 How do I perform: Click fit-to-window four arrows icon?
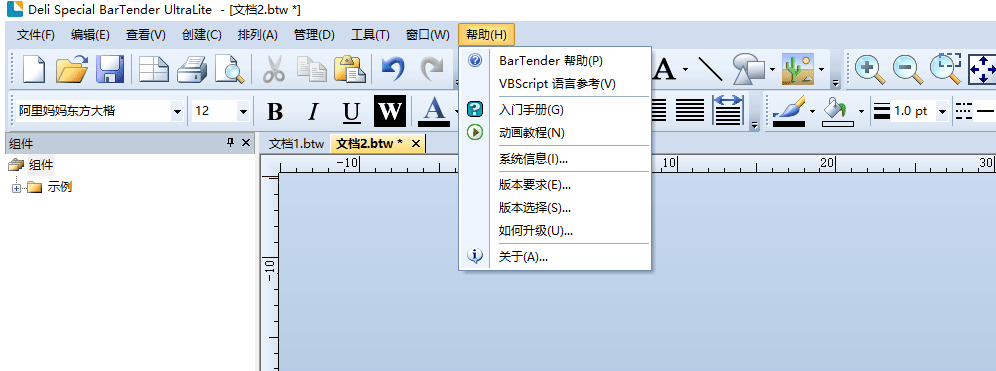(981, 69)
